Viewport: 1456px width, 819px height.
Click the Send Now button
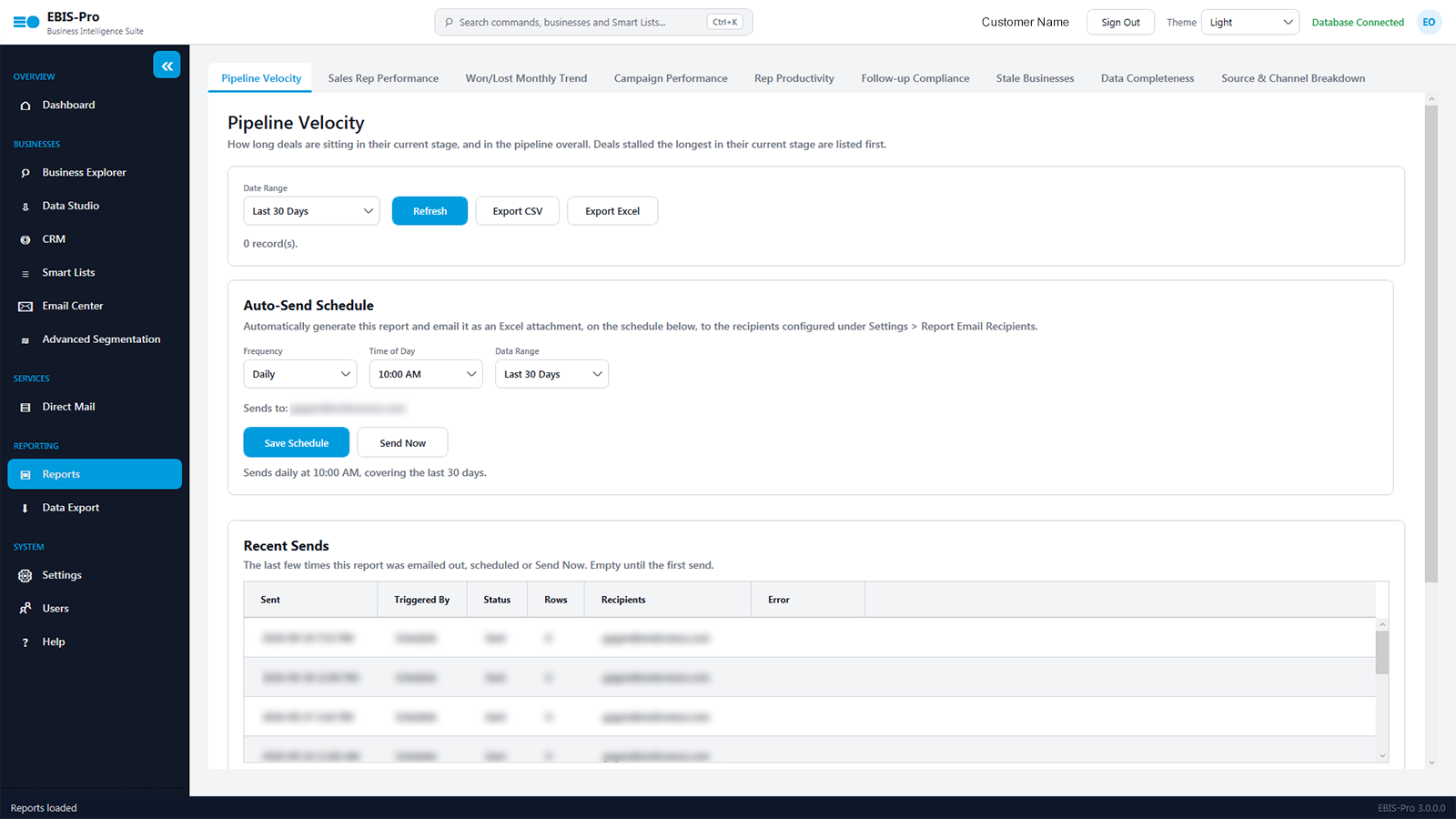tap(402, 442)
